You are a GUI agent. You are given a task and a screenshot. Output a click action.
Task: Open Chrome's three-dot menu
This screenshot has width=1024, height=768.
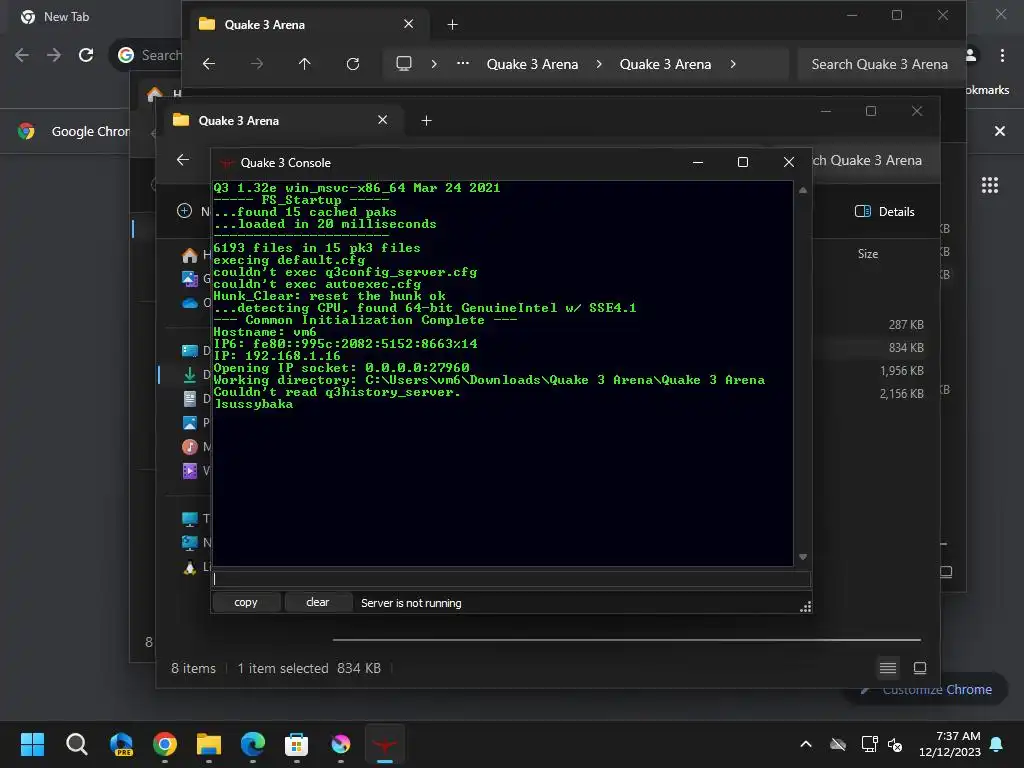pos(1002,56)
